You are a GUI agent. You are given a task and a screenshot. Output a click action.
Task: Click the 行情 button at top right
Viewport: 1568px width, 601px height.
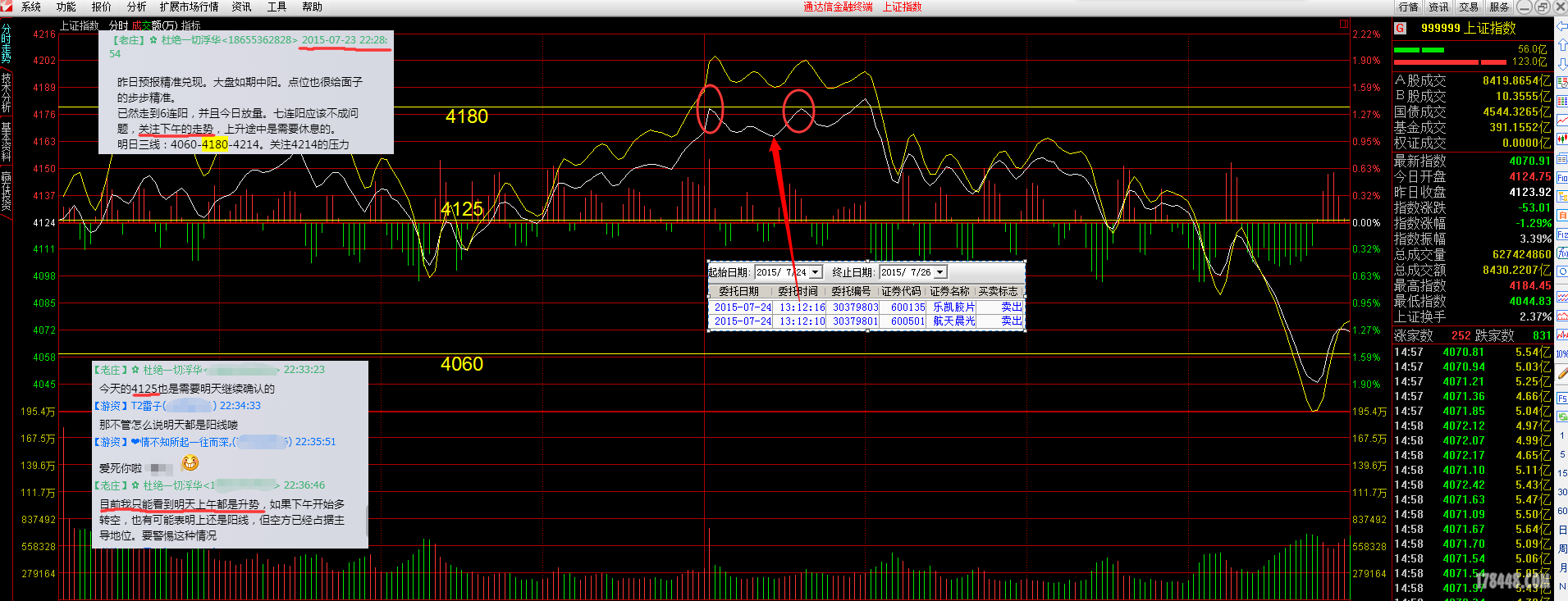1409,7
